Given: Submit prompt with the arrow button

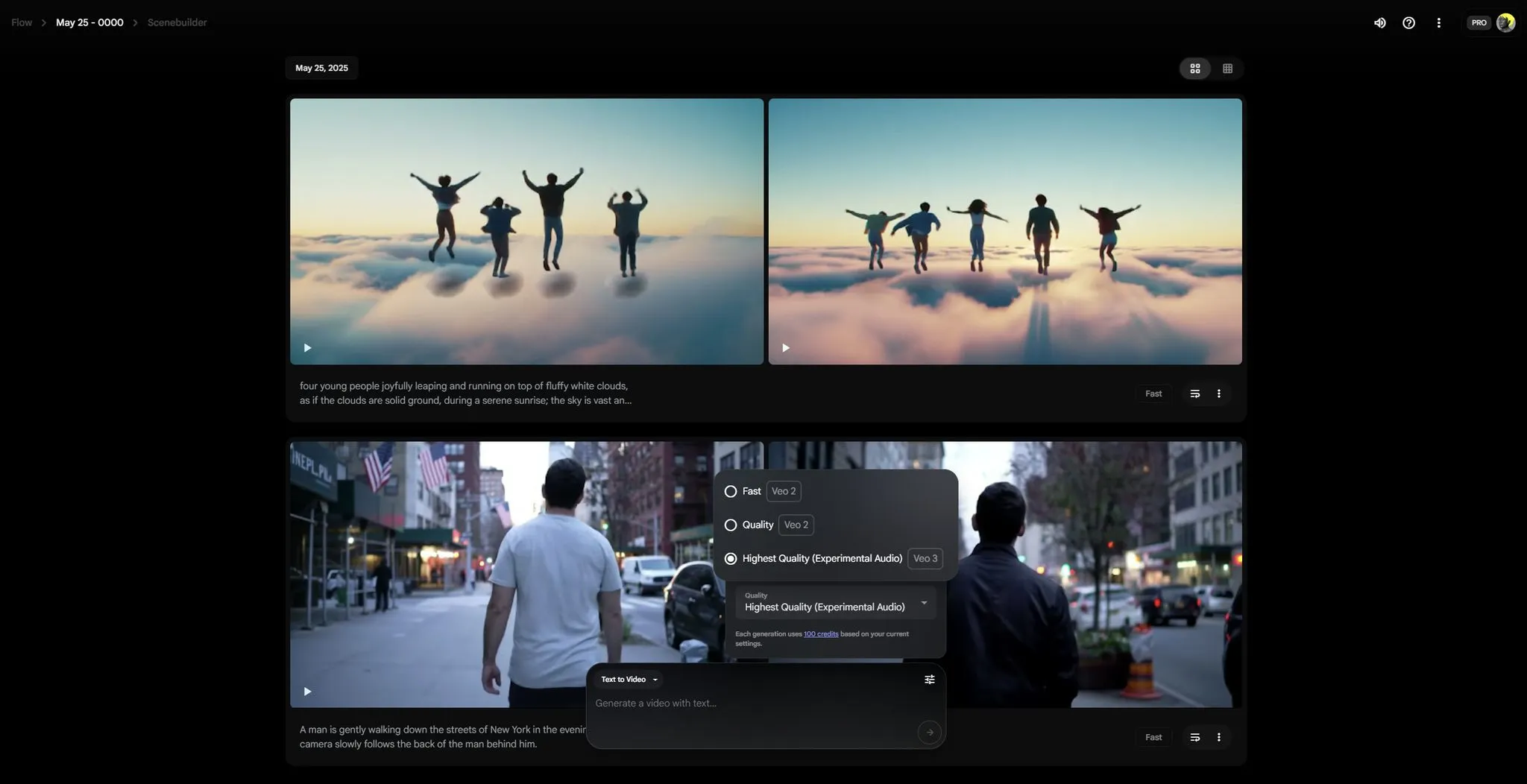Looking at the screenshot, I should click(x=929, y=733).
